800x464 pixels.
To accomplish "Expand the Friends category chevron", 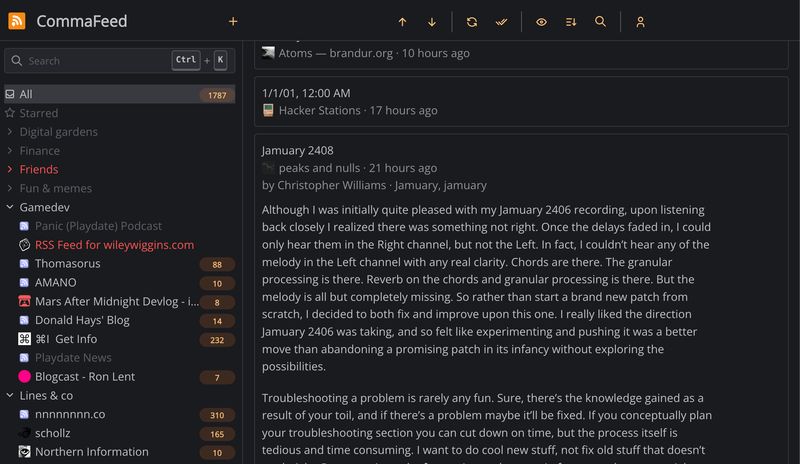I will (x=10, y=169).
